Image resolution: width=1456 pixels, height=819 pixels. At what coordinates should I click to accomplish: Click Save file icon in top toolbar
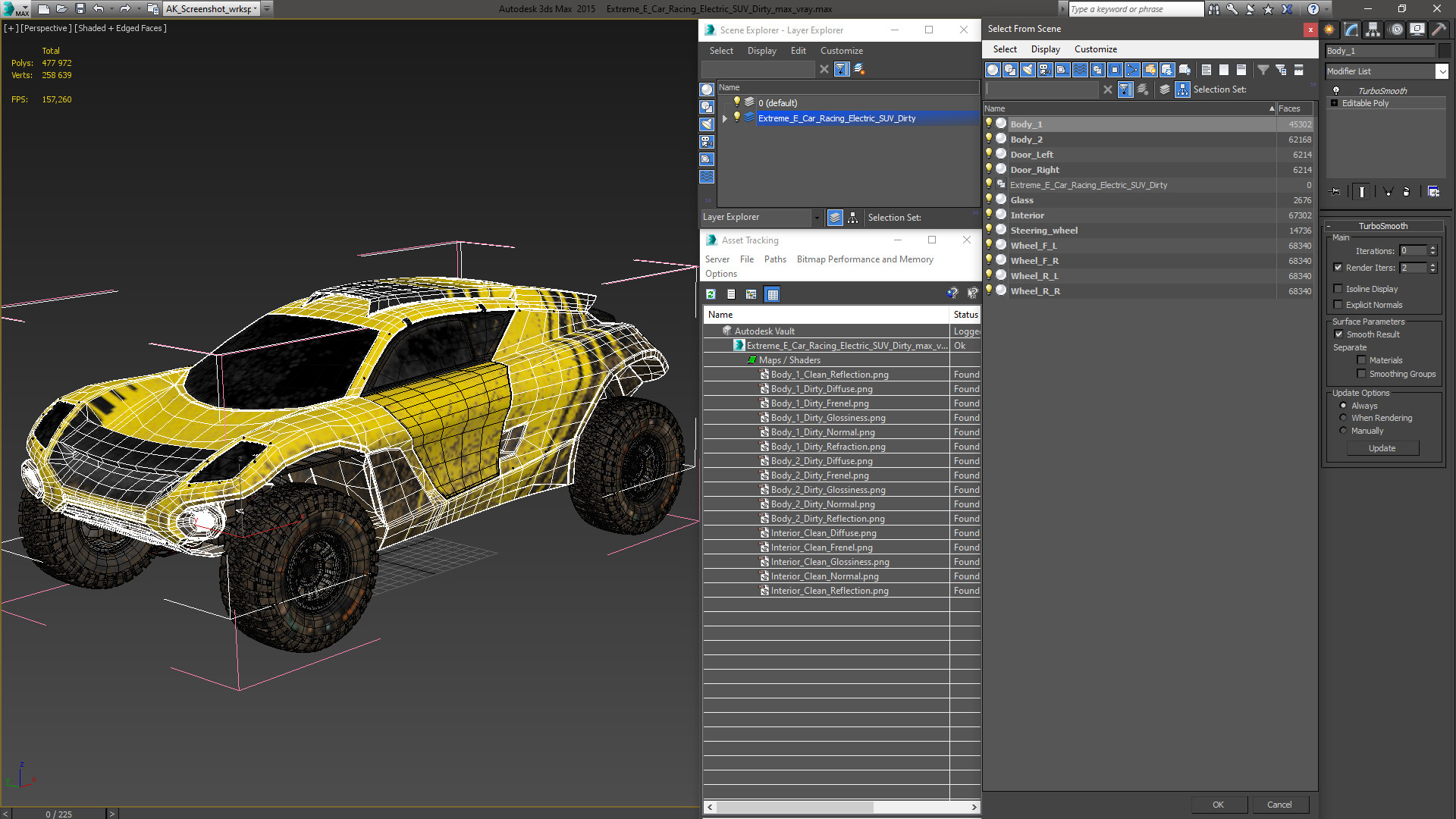click(80, 9)
